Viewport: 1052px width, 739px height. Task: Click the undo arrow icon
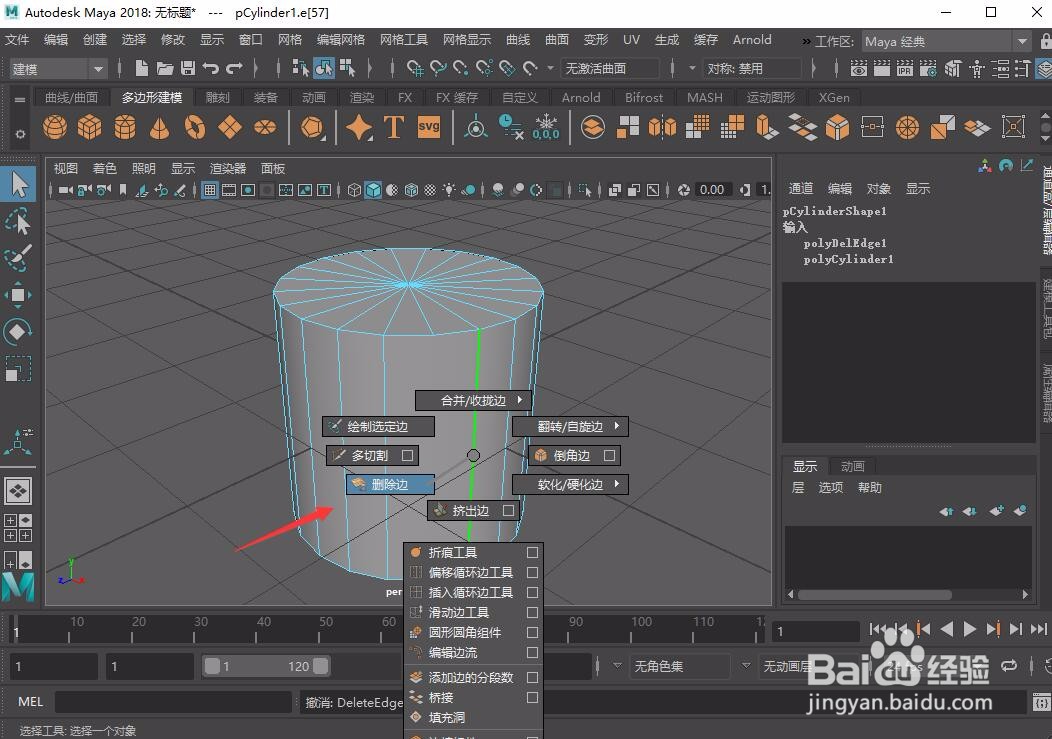211,68
